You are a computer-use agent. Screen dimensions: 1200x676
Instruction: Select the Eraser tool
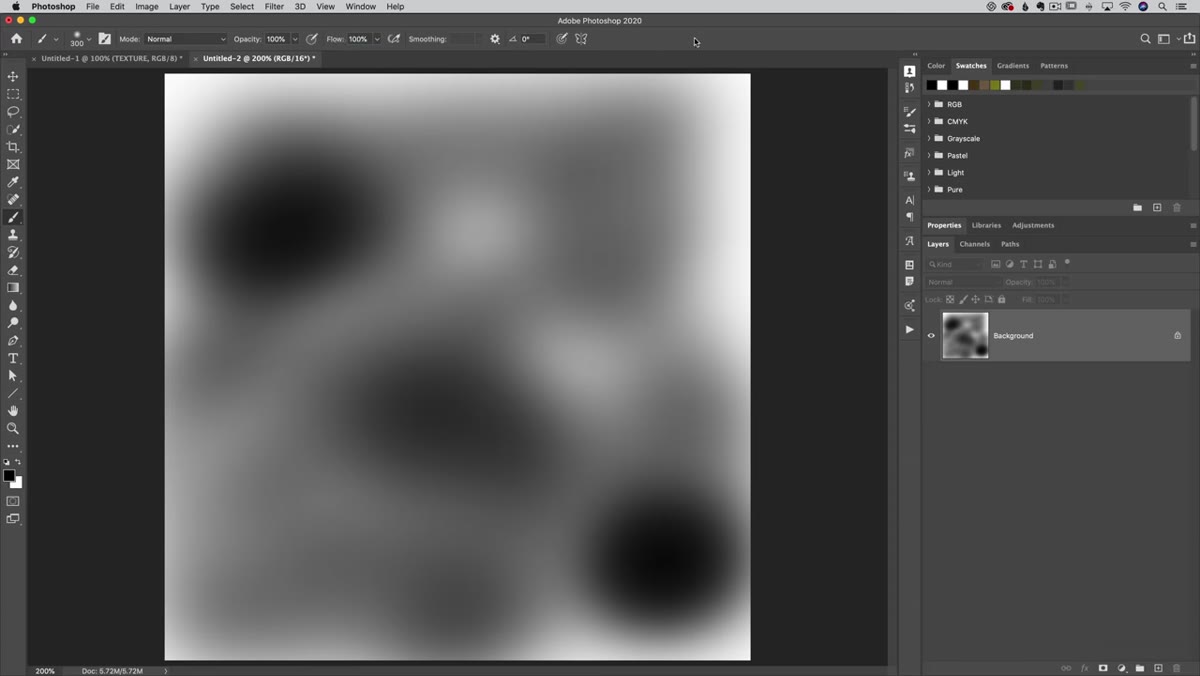click(x=13, y=270)
